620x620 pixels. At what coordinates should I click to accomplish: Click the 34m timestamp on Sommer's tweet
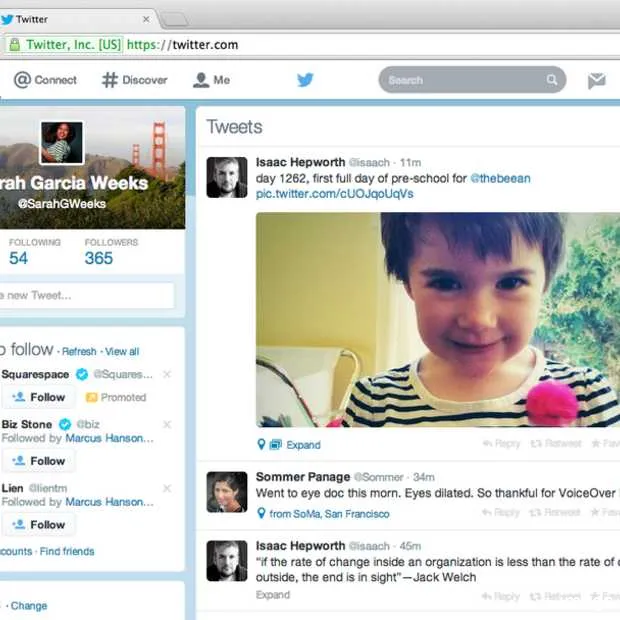coord(423,477)
